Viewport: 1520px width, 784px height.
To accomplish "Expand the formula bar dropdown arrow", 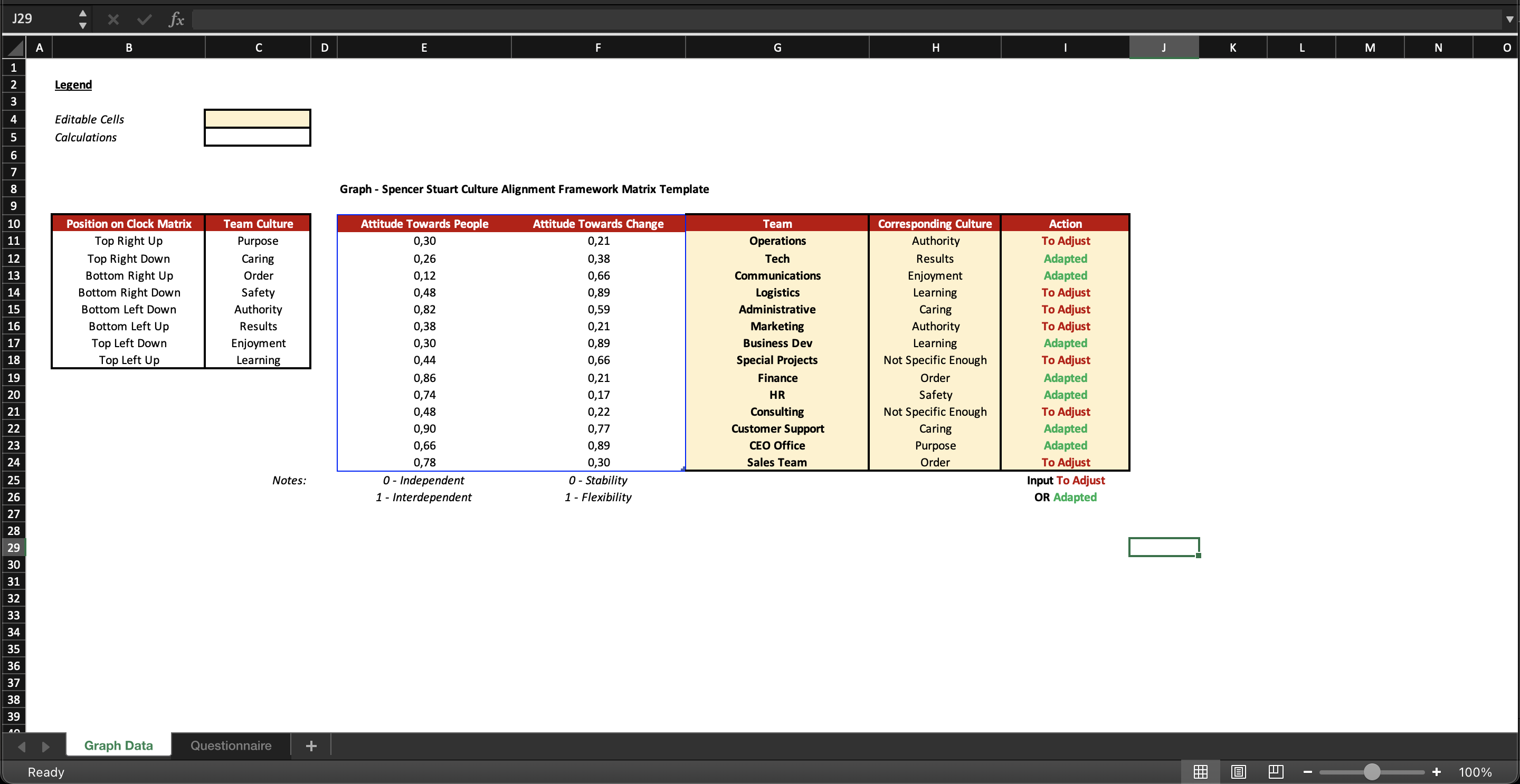I will [x=1509, y=20].
